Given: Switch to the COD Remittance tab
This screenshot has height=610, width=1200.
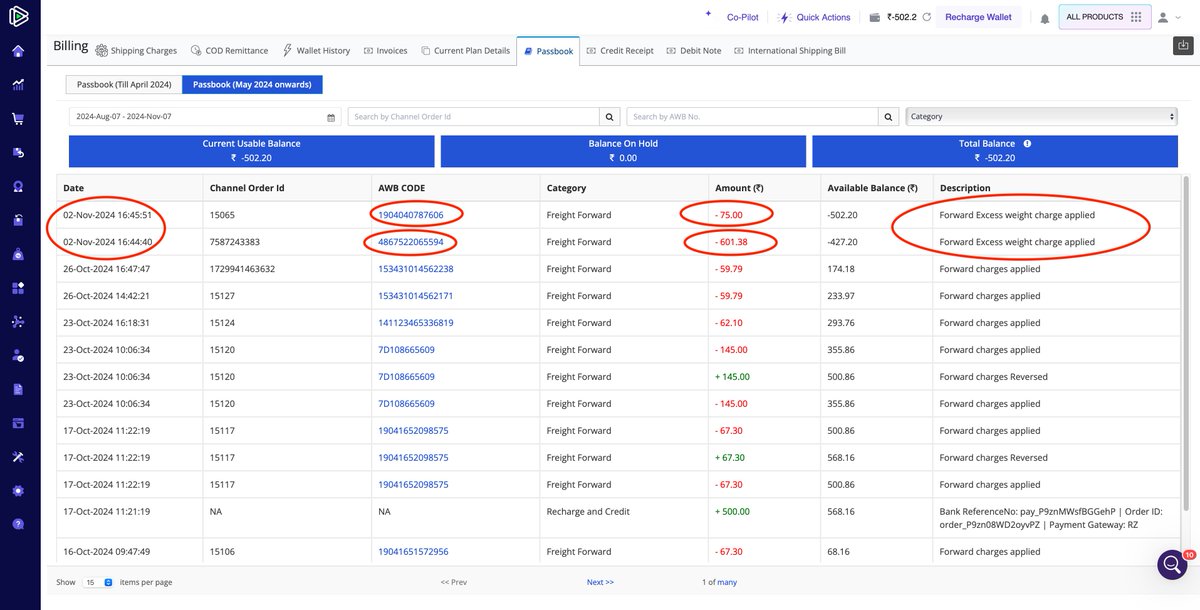Looking at the screenshot, I should (x=229, y=51).
